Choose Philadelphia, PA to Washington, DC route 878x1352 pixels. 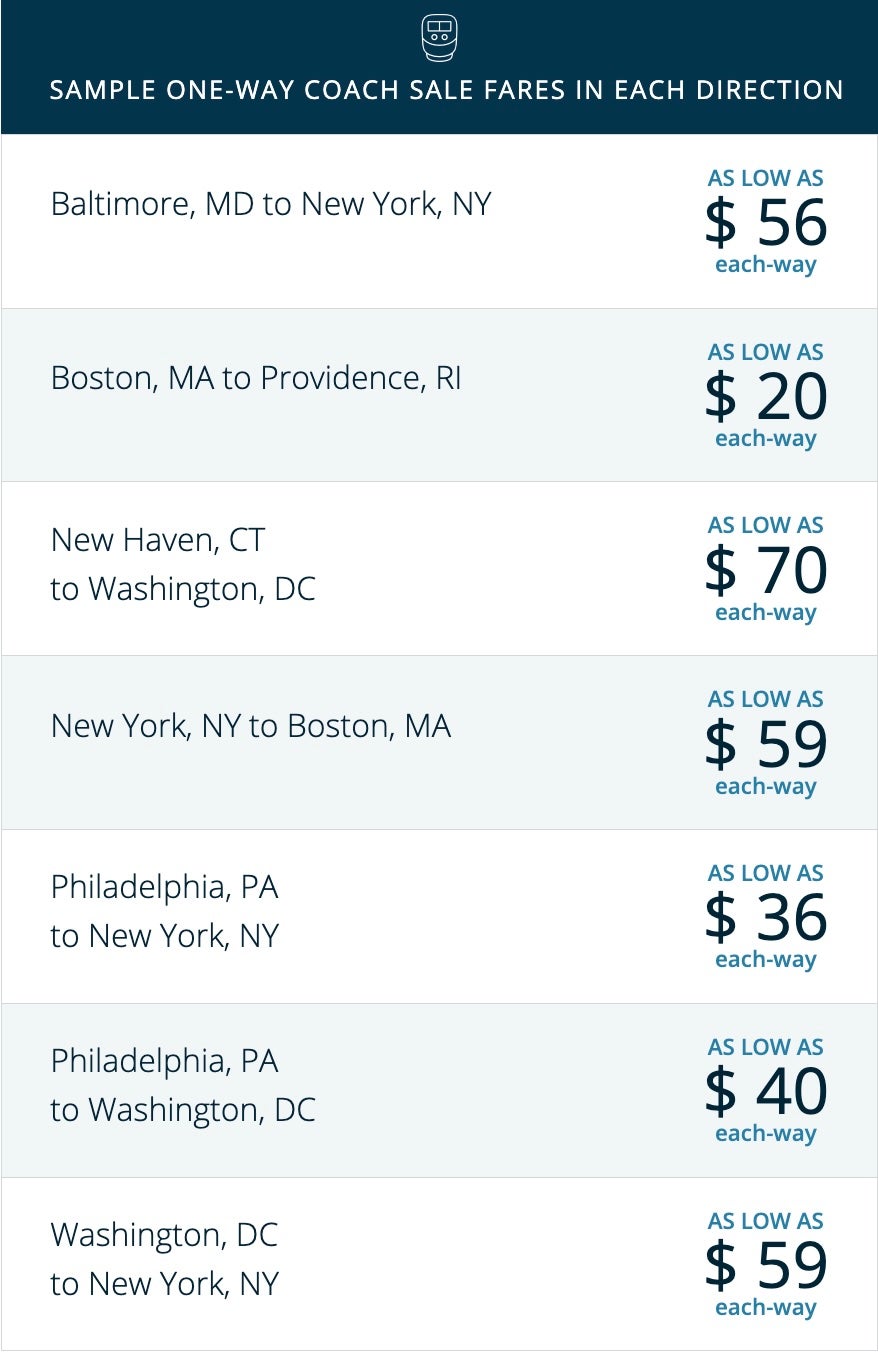(x=183, y=1085)
